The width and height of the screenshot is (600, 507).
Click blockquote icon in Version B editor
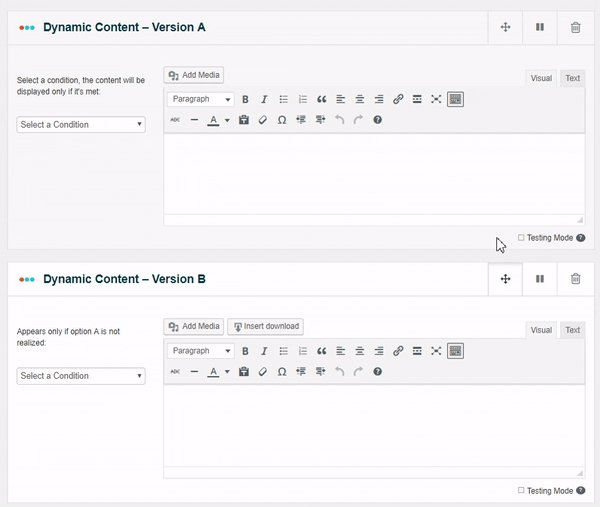[321, 351]
